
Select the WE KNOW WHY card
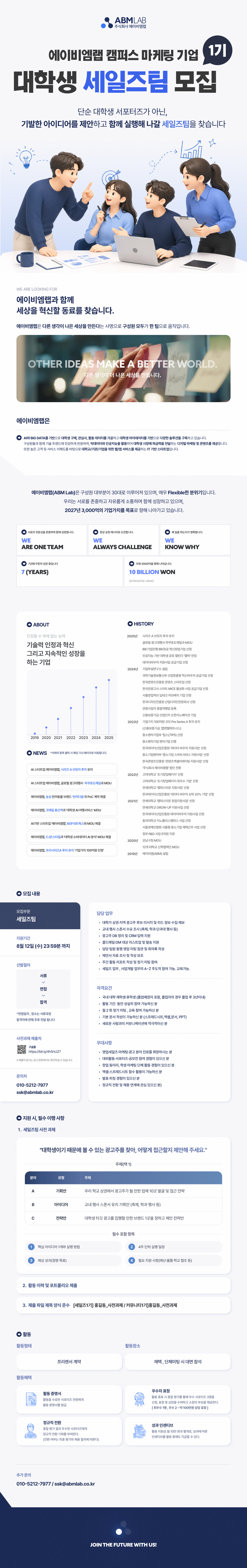tap(195, 540)
